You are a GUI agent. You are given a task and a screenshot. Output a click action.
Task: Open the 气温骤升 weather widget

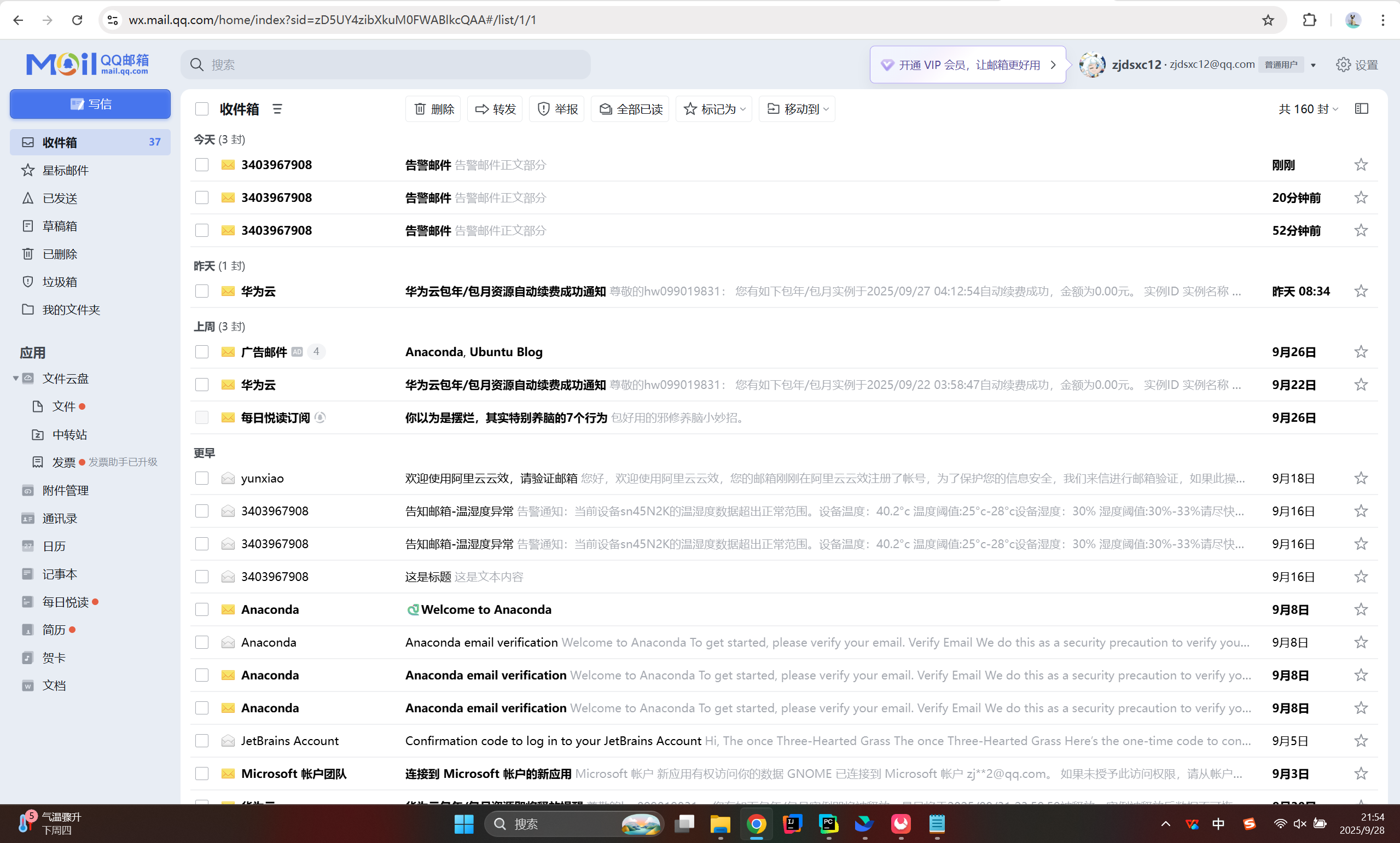49,824
